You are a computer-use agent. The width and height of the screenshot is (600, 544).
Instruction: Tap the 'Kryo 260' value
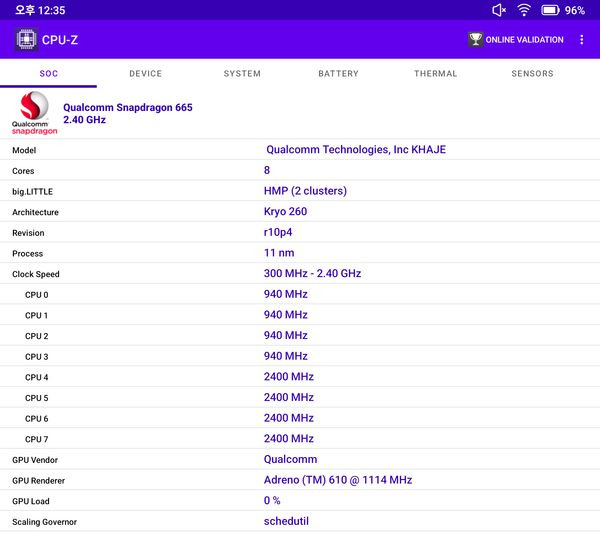coord(285,212)
